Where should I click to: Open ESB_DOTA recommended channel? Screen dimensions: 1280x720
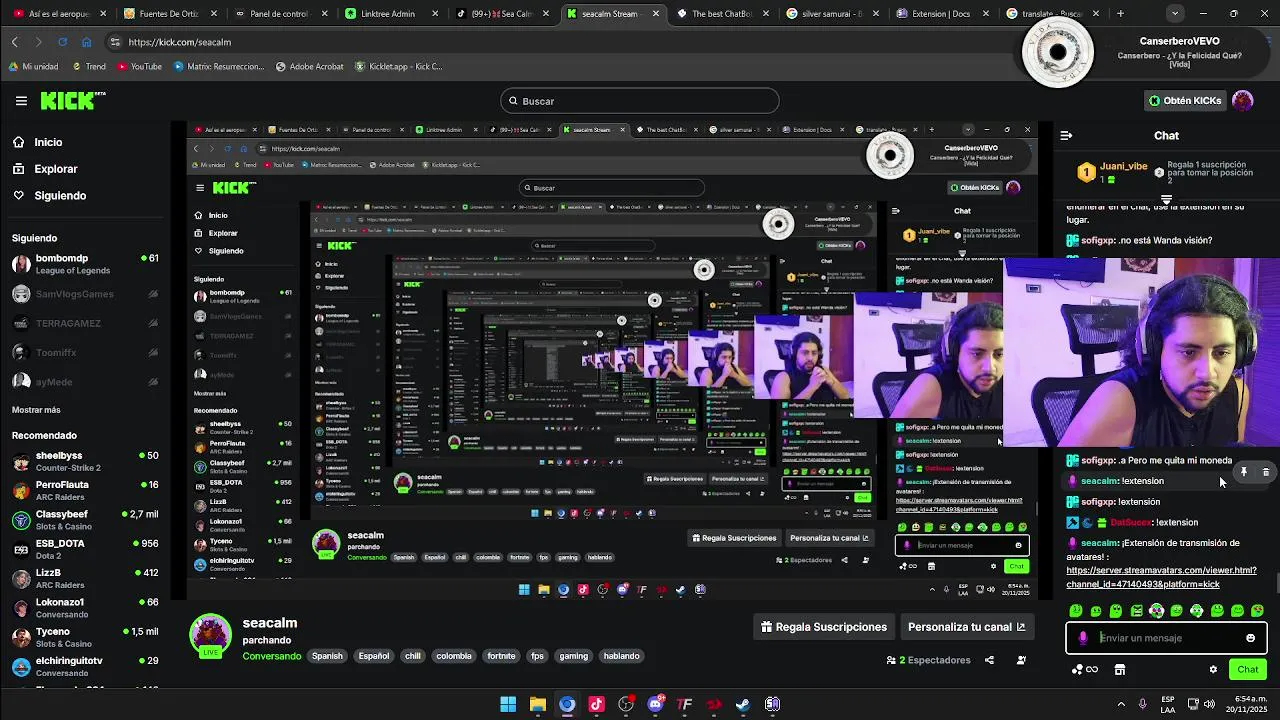point(85,549)
